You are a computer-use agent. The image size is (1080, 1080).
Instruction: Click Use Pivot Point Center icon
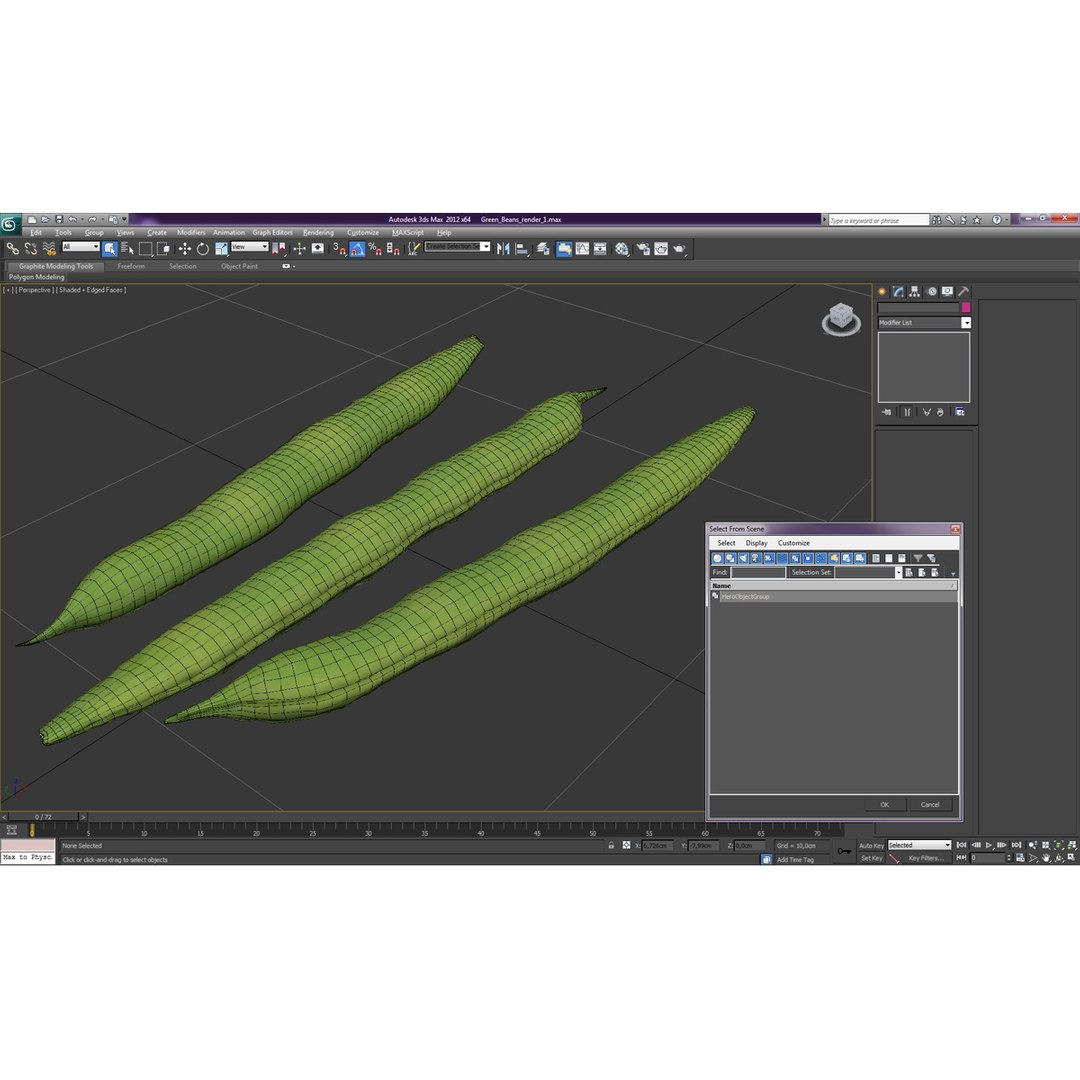point(279,249)
